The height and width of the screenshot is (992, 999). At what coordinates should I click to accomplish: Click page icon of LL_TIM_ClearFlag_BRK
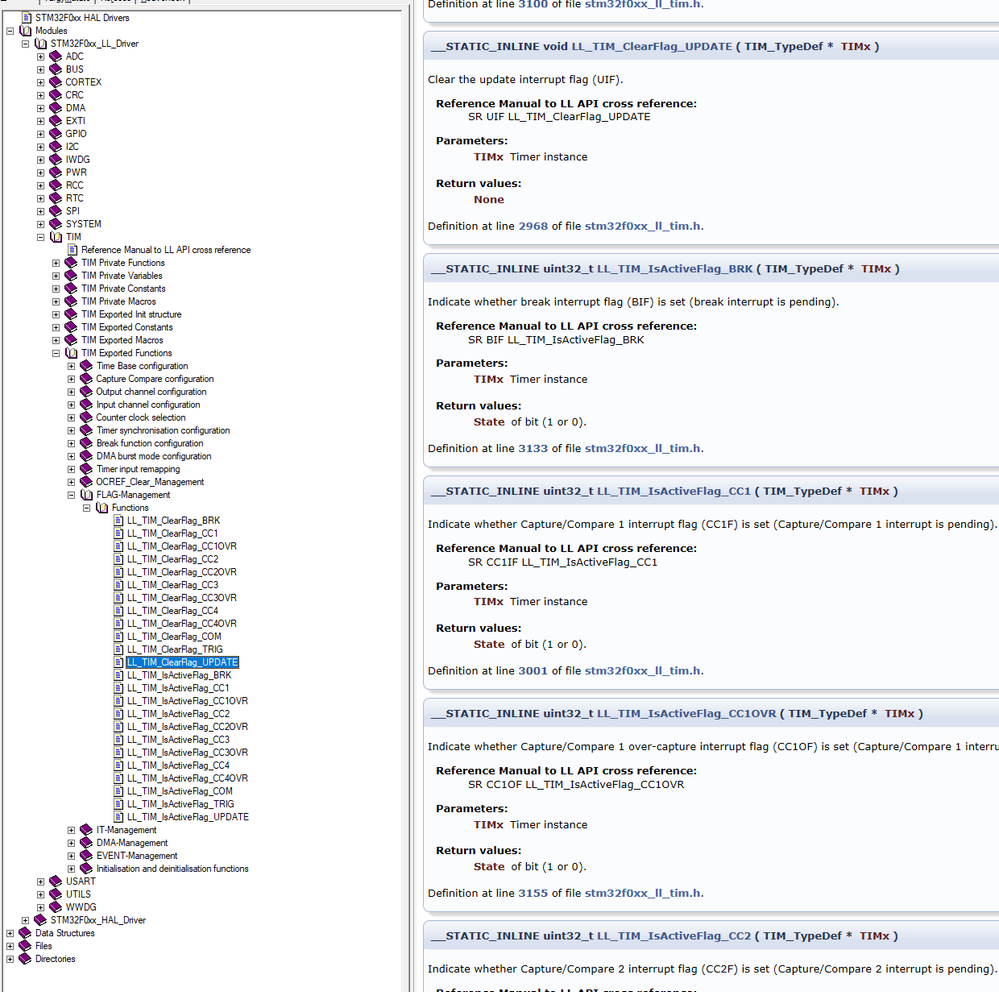pos(119,521)
